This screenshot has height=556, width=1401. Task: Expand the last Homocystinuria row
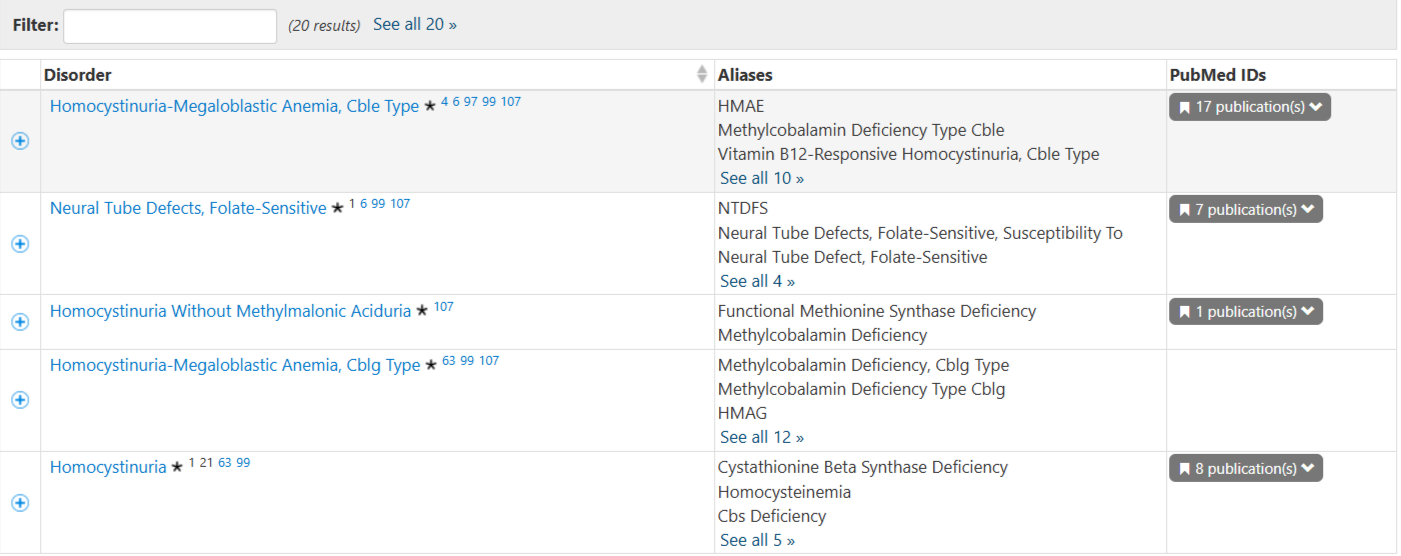tap(20, 503)
